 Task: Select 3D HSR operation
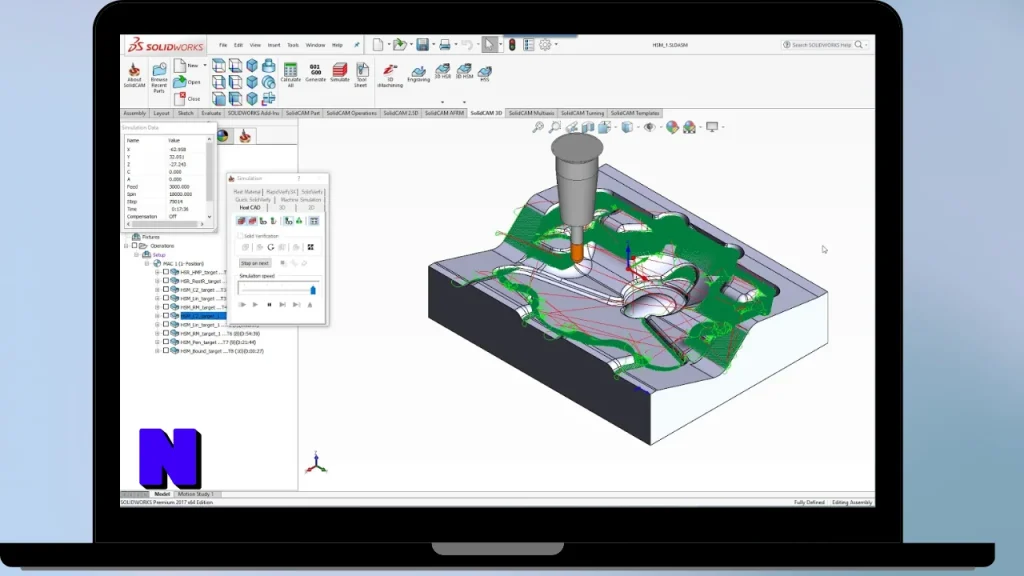[x=443, y=71]
